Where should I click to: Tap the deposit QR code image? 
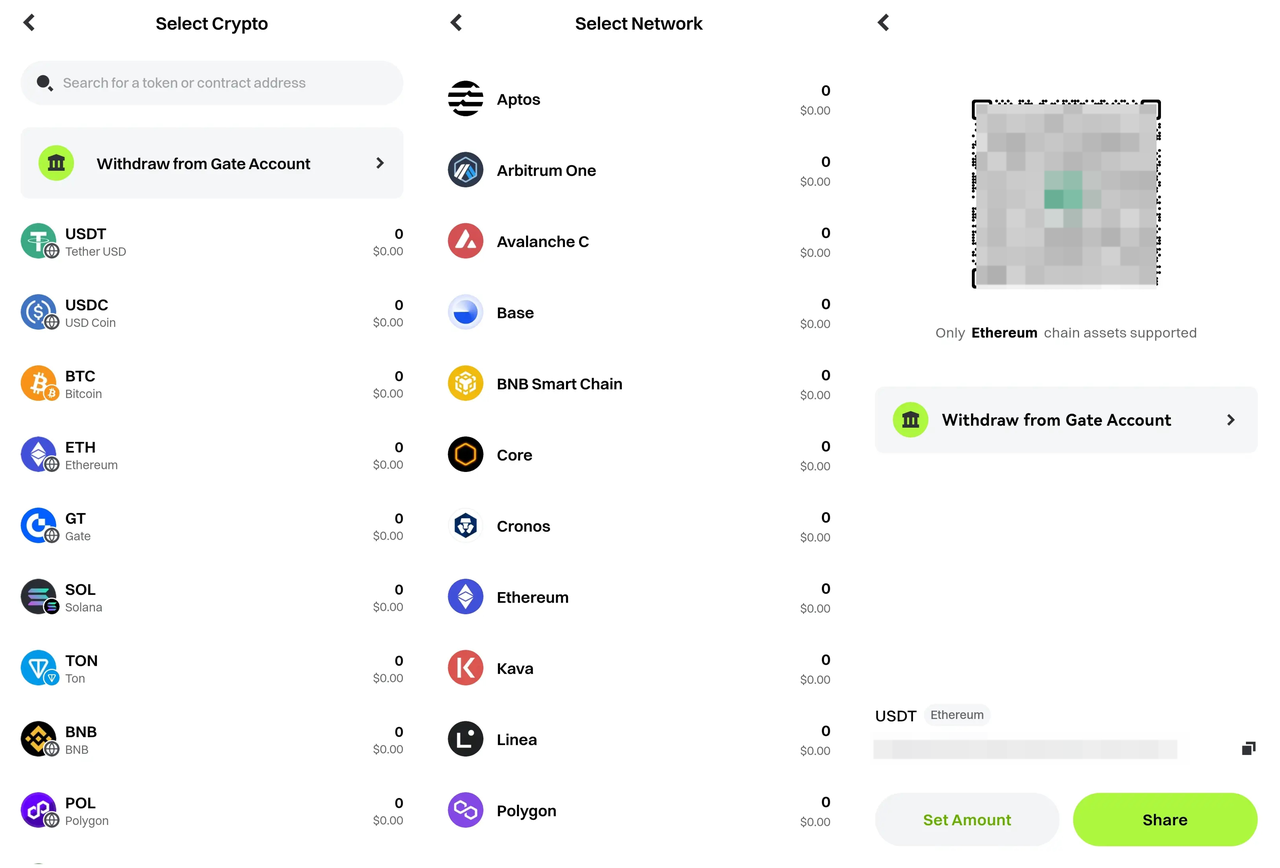coord(1066,193)
